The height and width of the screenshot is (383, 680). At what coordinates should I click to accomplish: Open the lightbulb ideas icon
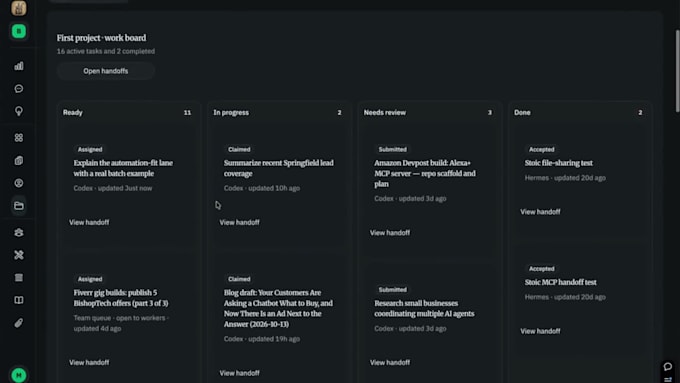[19, 111]
